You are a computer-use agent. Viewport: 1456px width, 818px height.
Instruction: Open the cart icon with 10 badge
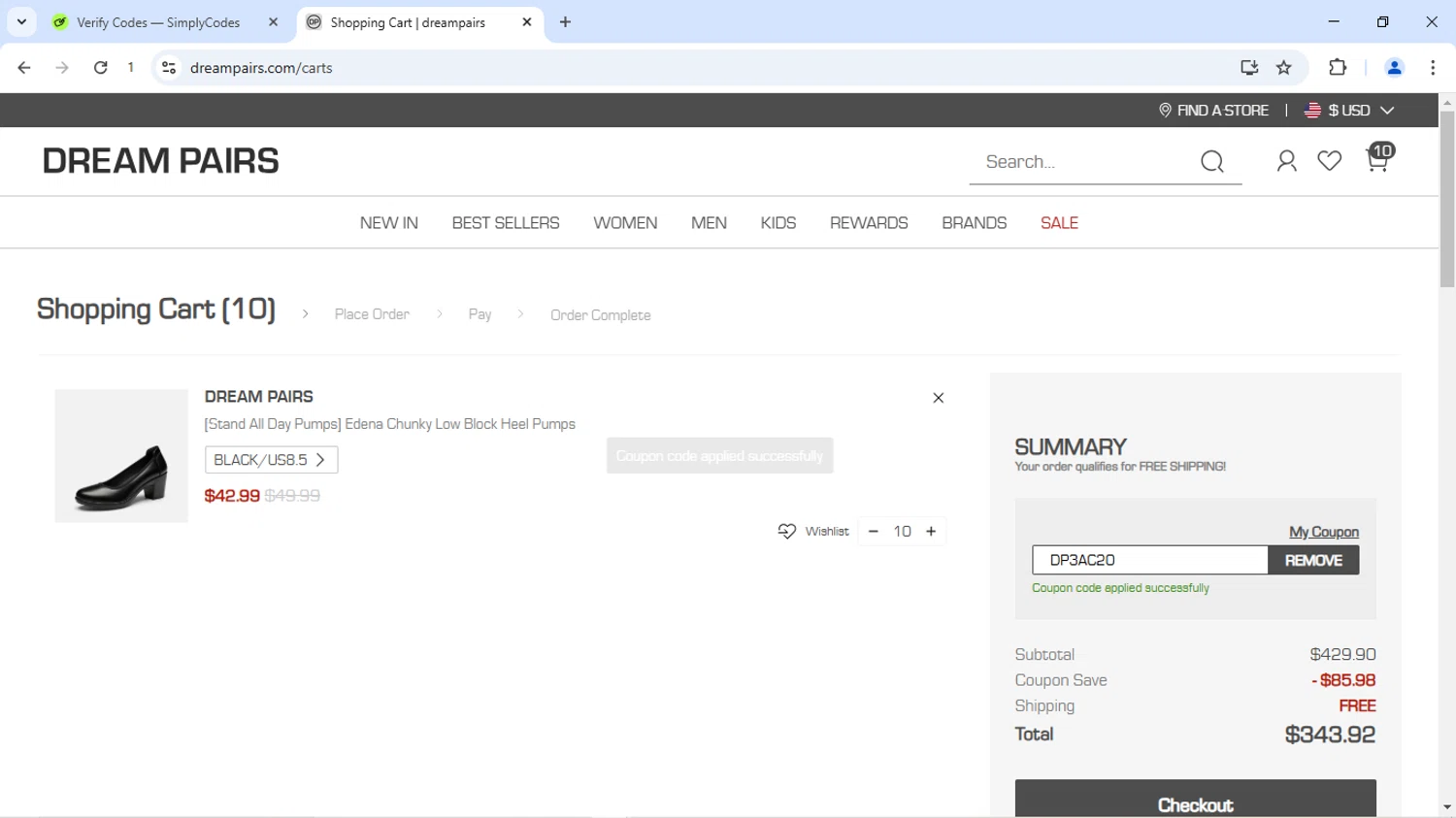point(1378,158)
